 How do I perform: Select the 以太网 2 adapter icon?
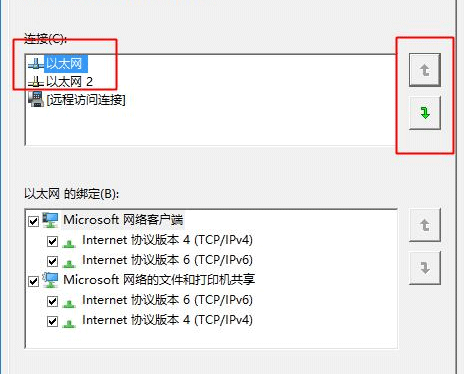click(x=36, y=82)
